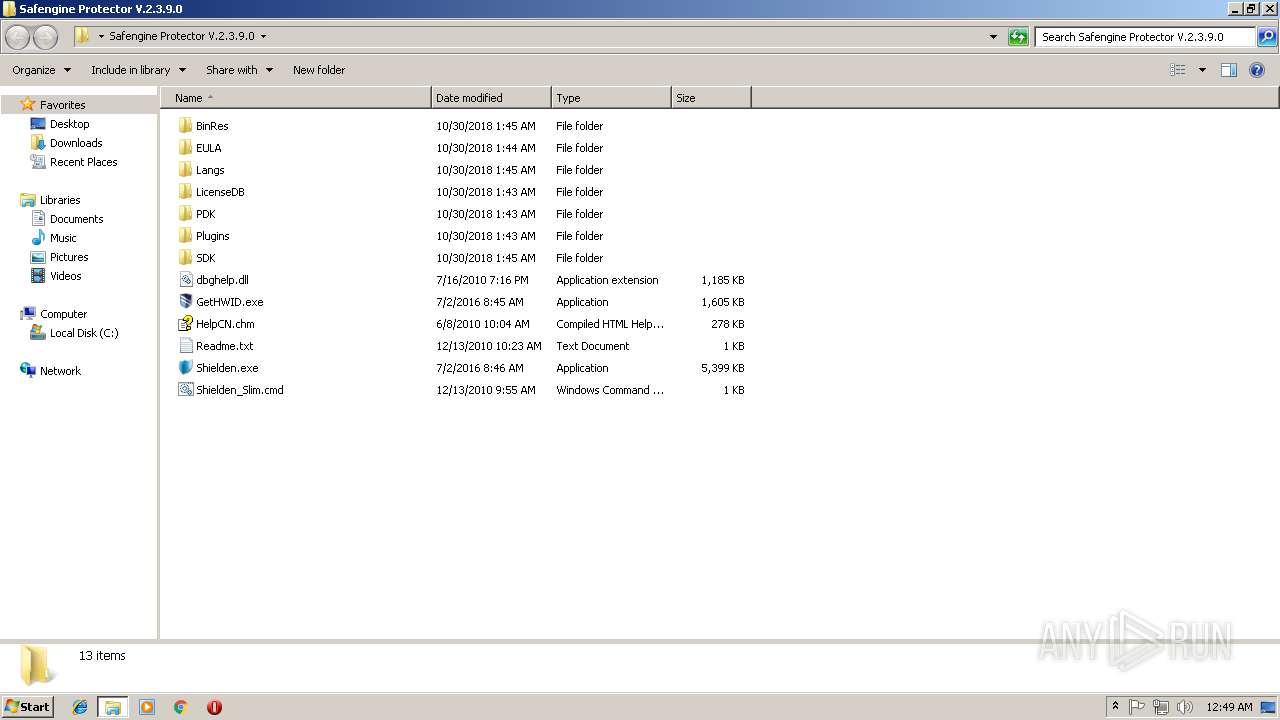
Task: Click the search Safengine Protector field
Action: pos(1145,37)
